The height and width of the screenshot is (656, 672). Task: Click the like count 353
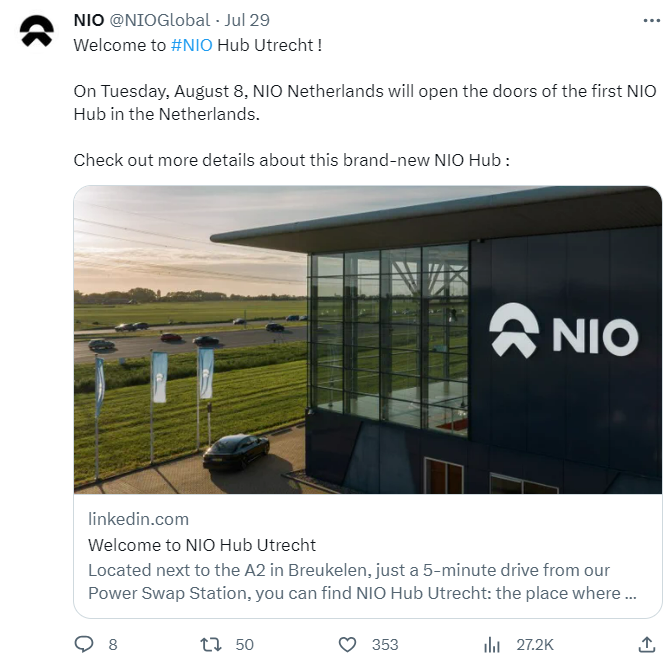point(385,644)
